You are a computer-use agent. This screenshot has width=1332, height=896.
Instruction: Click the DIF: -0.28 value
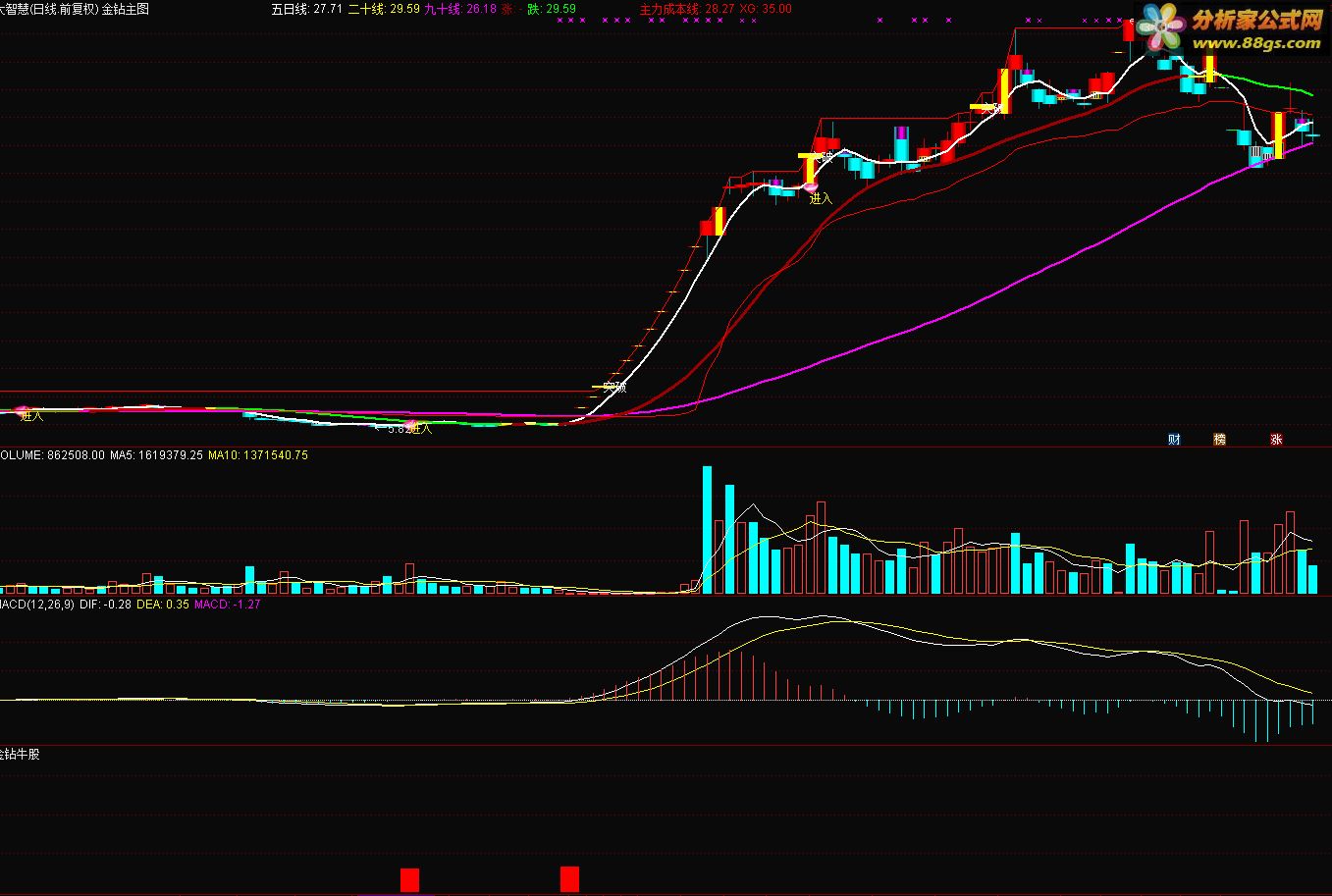(x=105, y=605)
